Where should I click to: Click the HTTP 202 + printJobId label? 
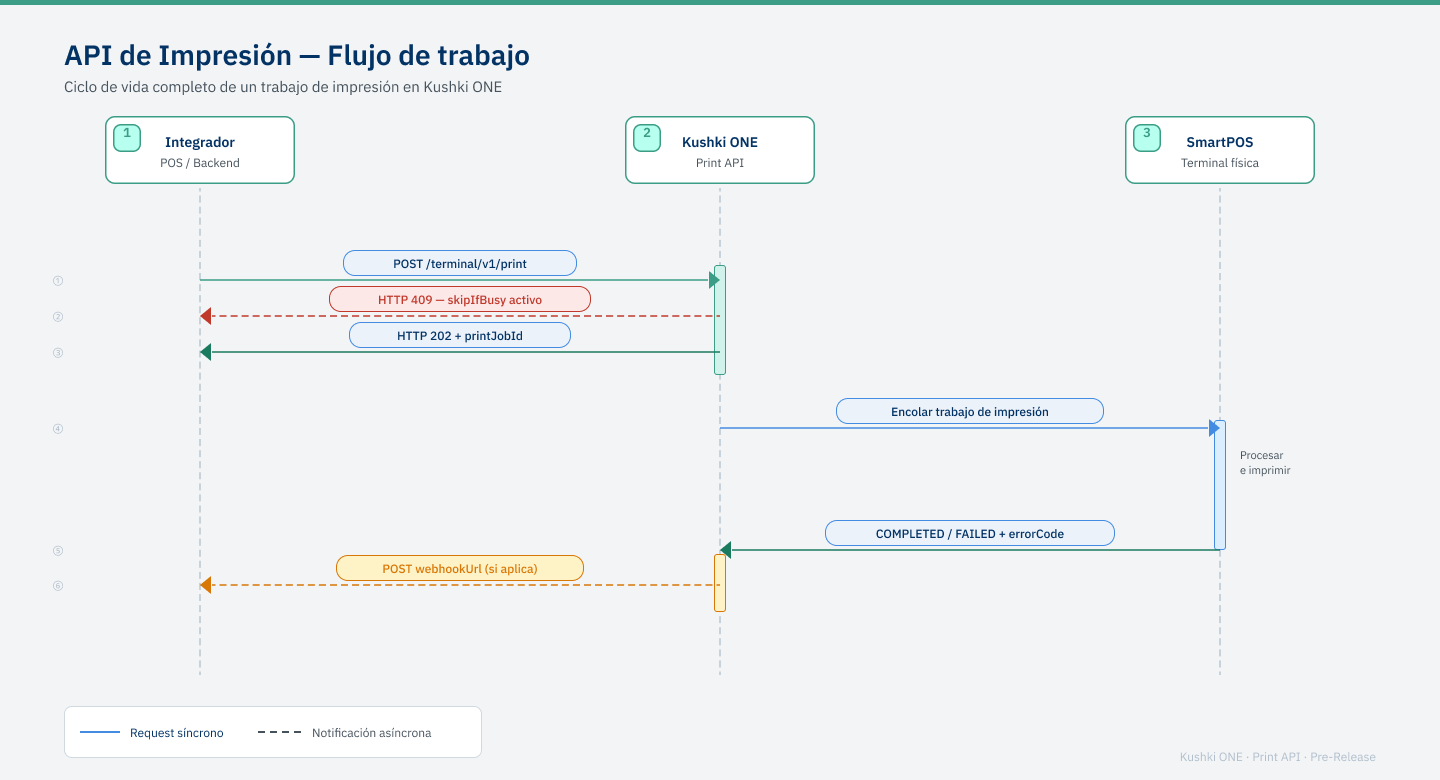459,335
